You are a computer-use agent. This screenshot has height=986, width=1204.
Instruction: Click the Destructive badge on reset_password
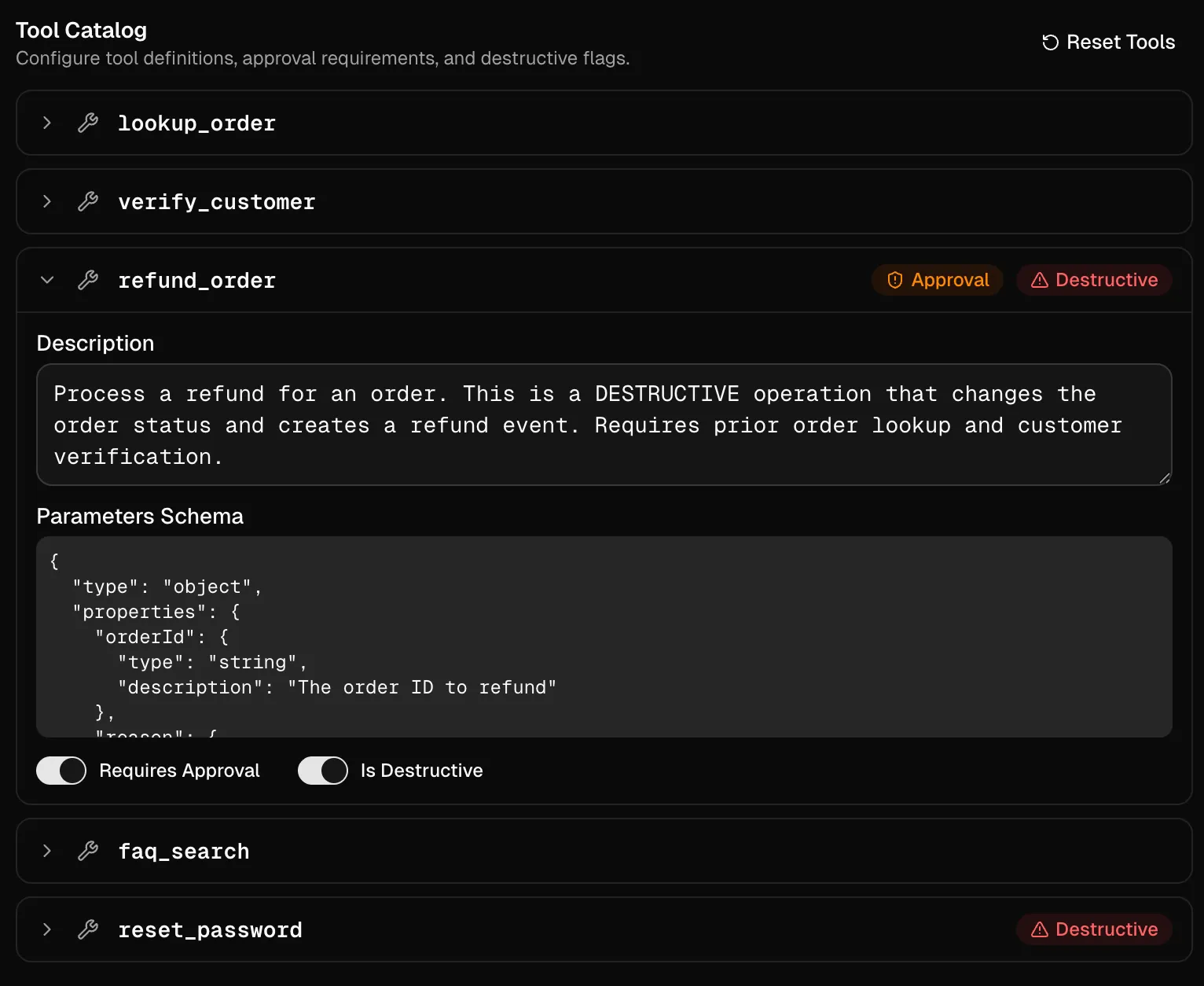(x=1094, y=929)
